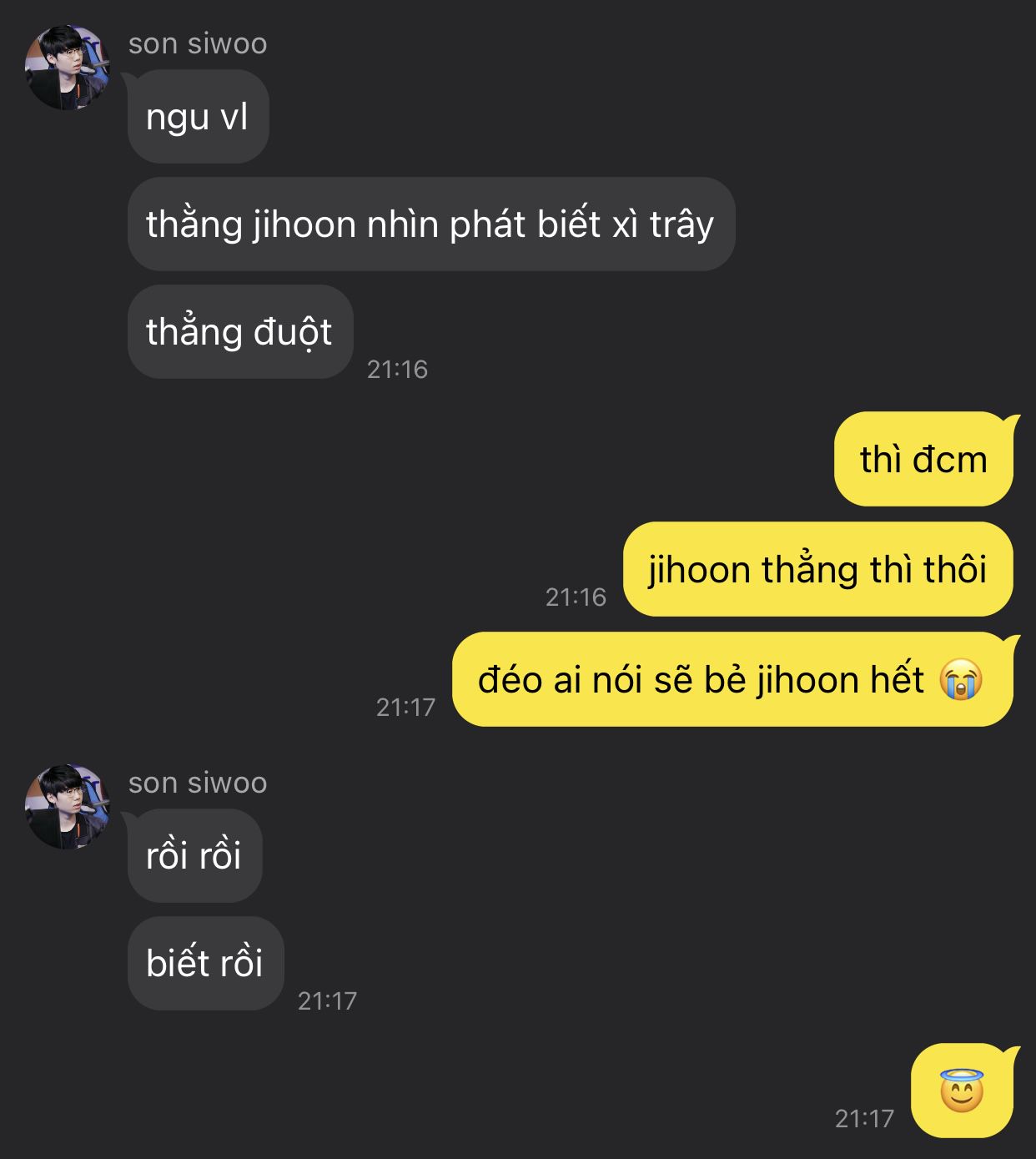Click the 21:17 timestamp beside "biết rồi"

tap(327, 1000)
